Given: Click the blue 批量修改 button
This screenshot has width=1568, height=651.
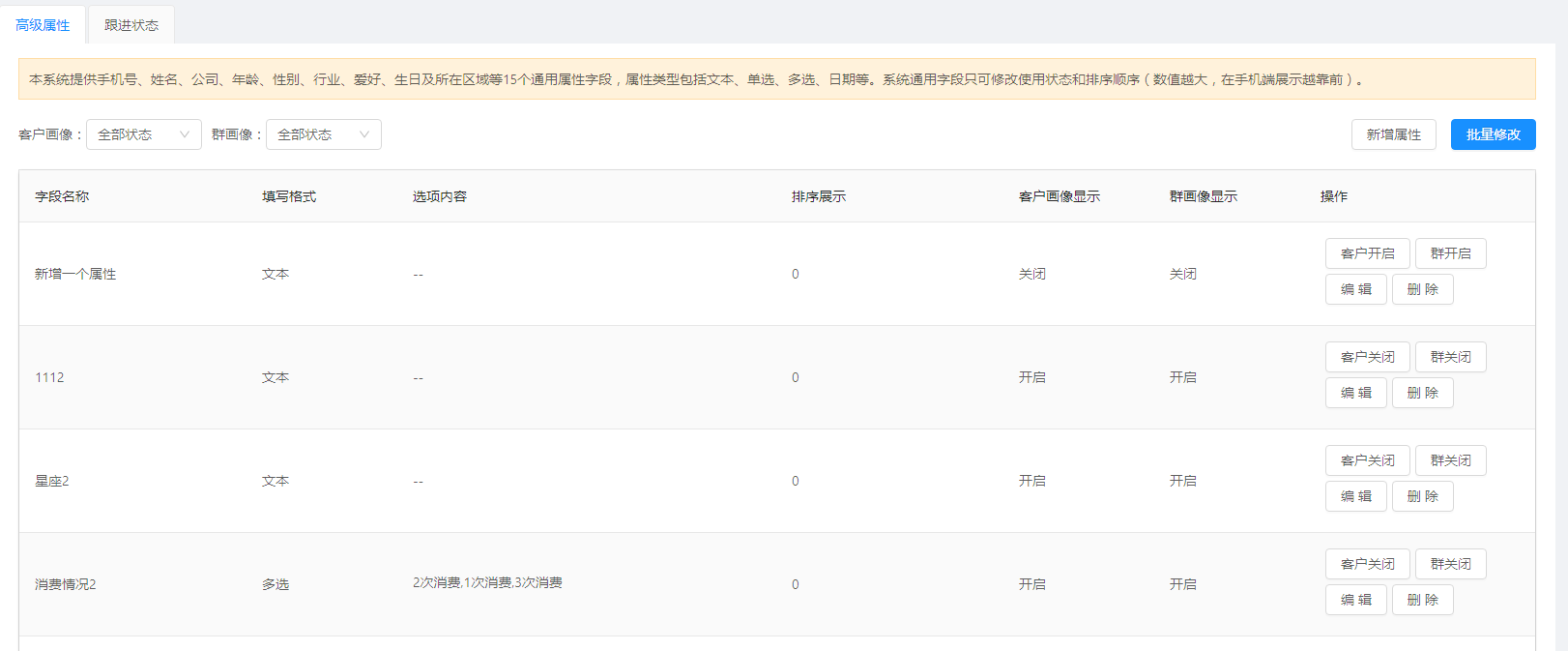Looking at the screenshot, I should click(1494, 134).
